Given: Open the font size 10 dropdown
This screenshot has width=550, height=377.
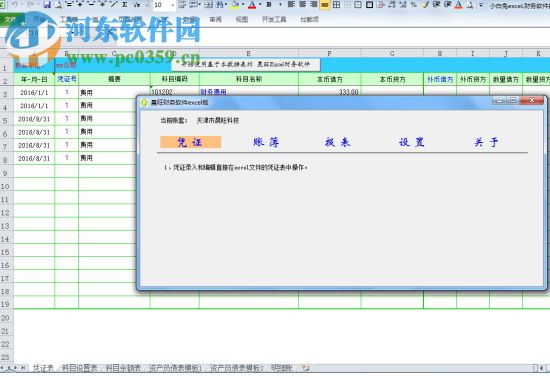Looking at the screenshot, I should click(x=173, y=5).
